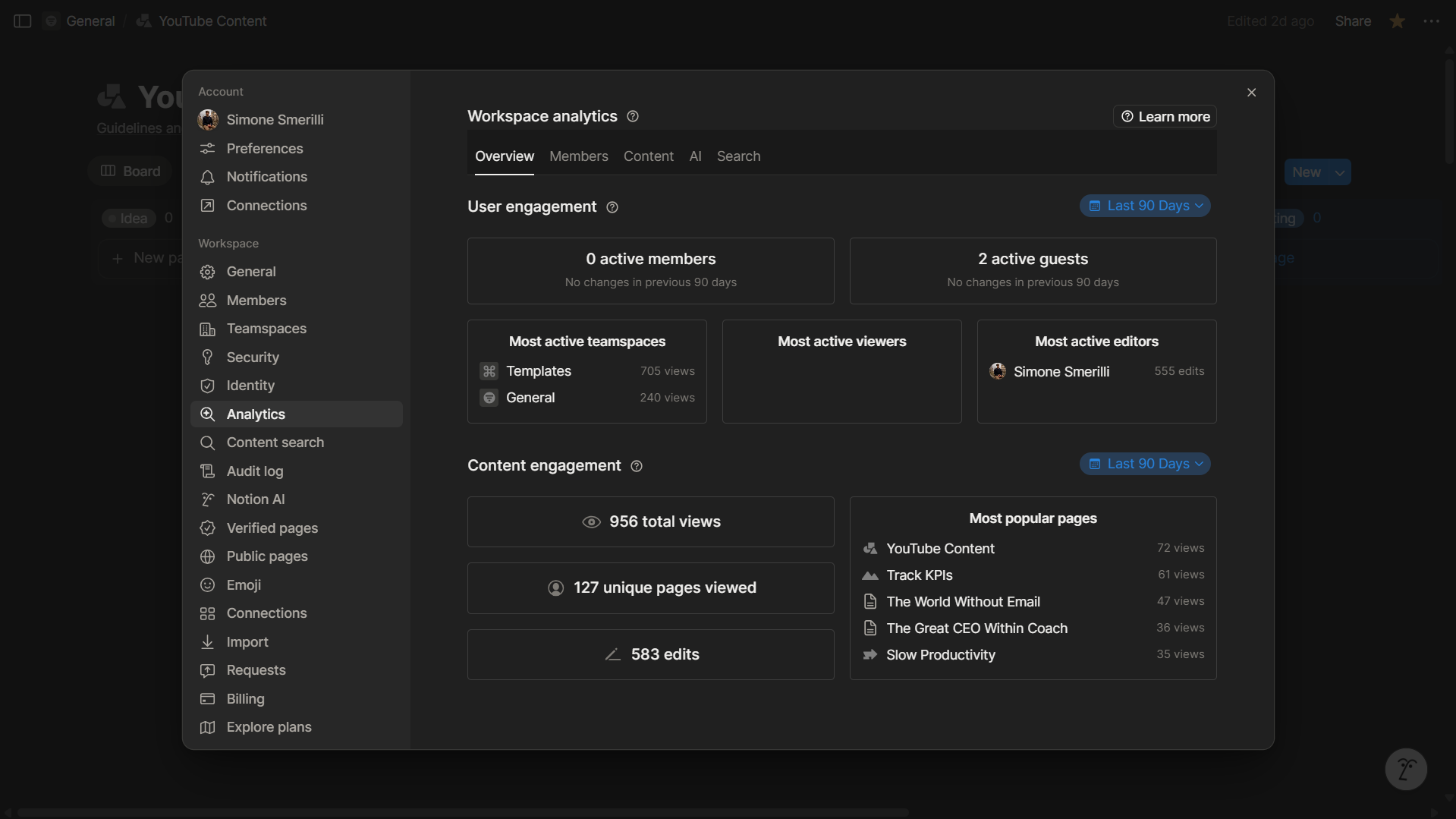Open the Audit log section

(253, 471)
